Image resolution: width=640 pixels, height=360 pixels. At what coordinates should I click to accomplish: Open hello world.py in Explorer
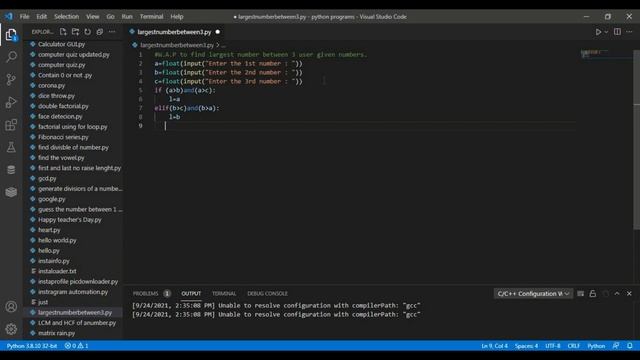coord(57,240)
